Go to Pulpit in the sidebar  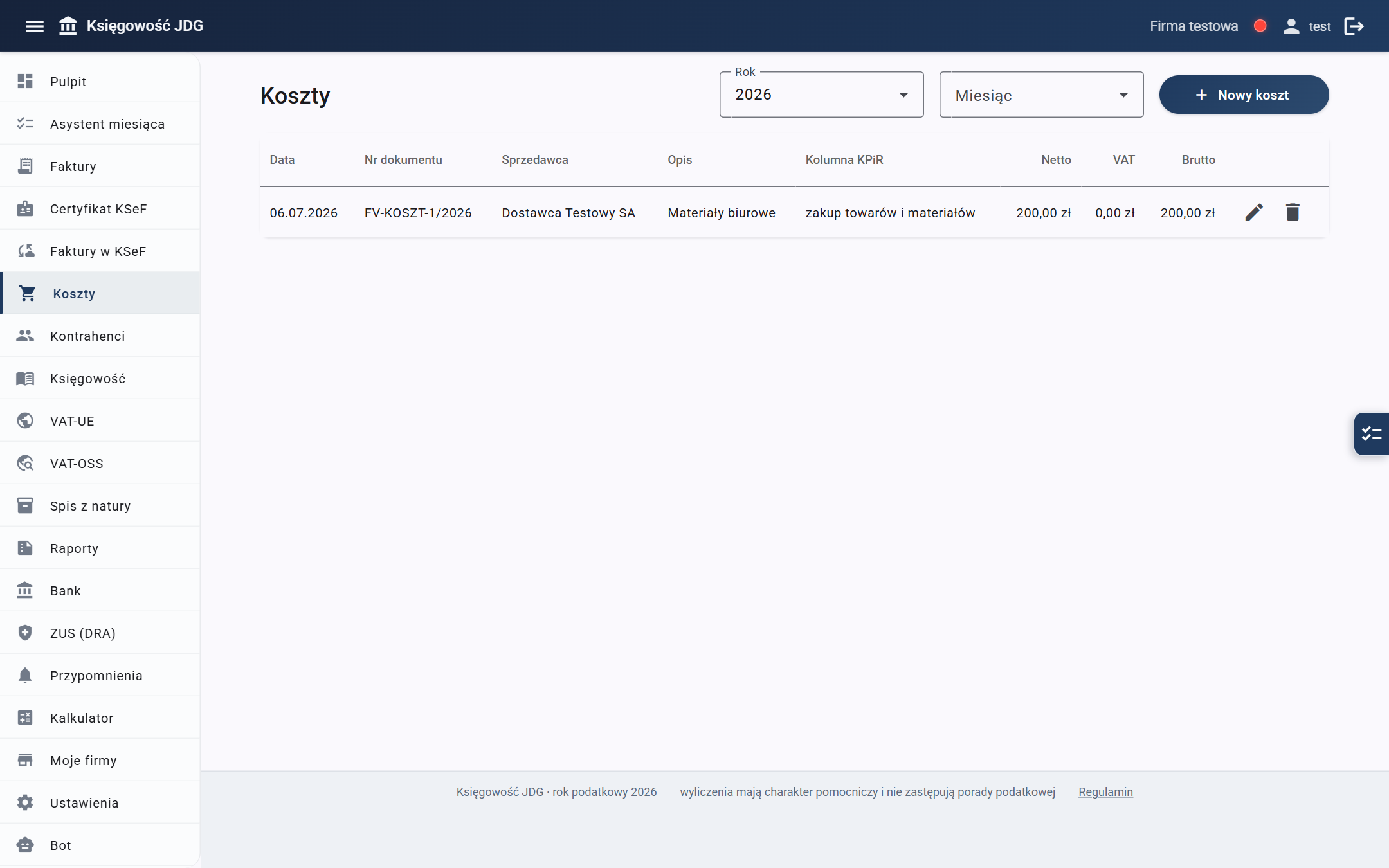[100, 81]
